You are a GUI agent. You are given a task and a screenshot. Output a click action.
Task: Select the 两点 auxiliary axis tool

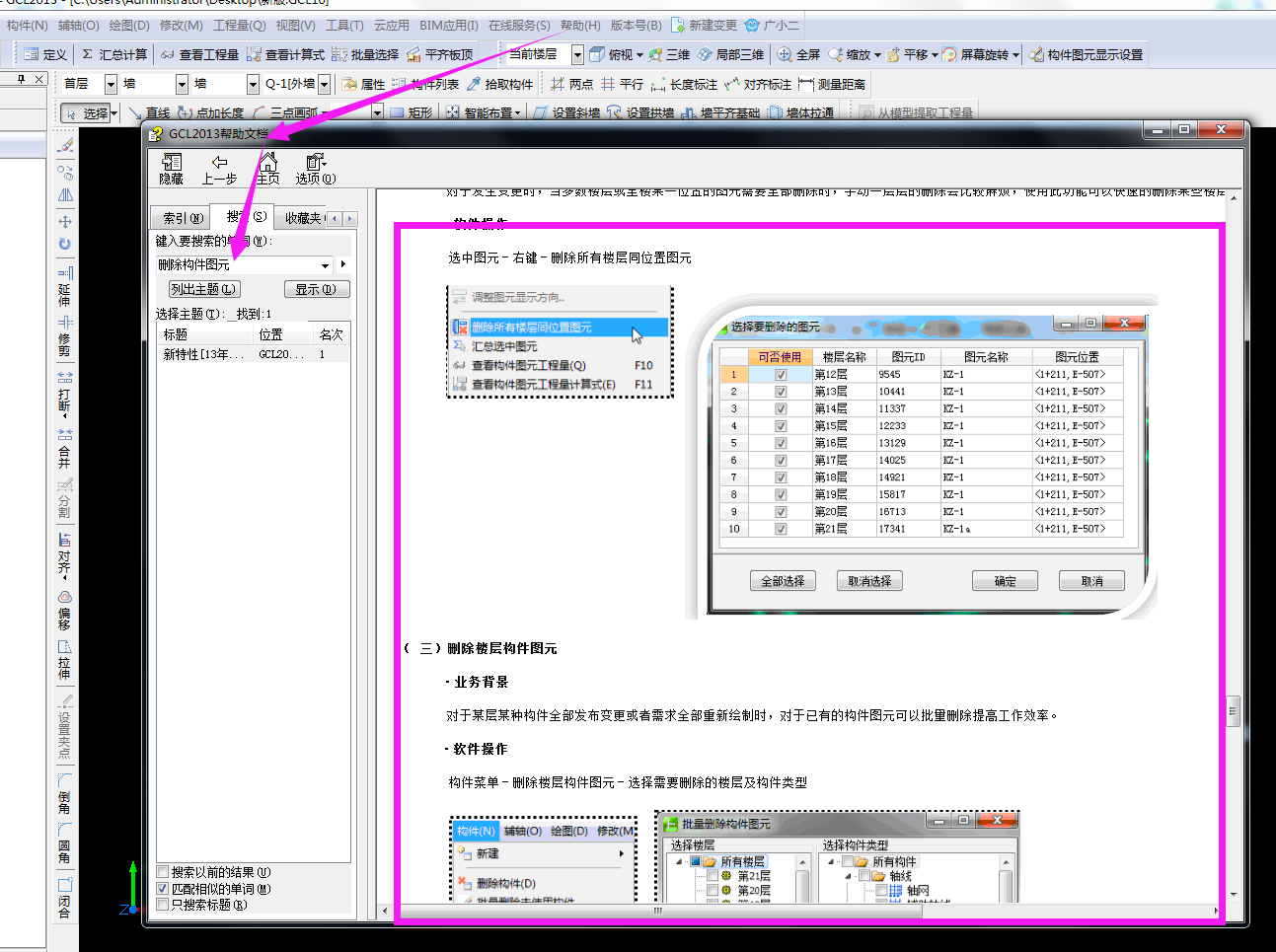[572, 84]
